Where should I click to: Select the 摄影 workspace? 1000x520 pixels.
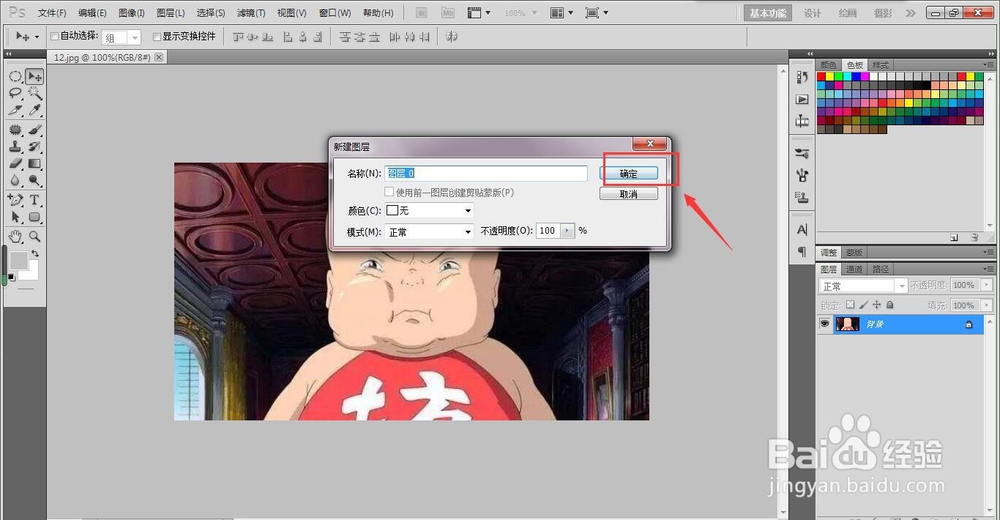(x=883, y=13)
